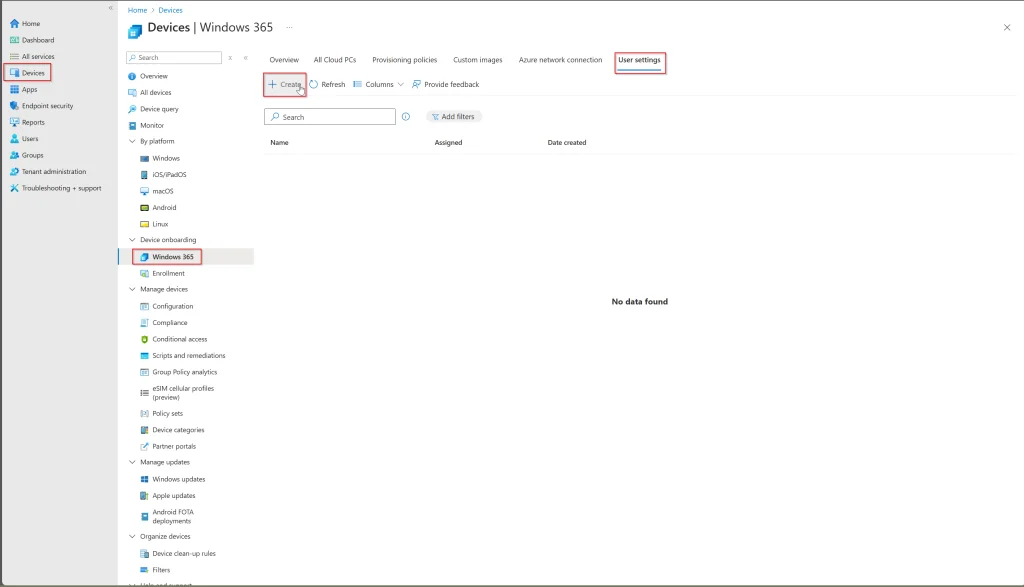
Task: Open Policy sets
Action: pyautogui.click(x=162, y=413)
